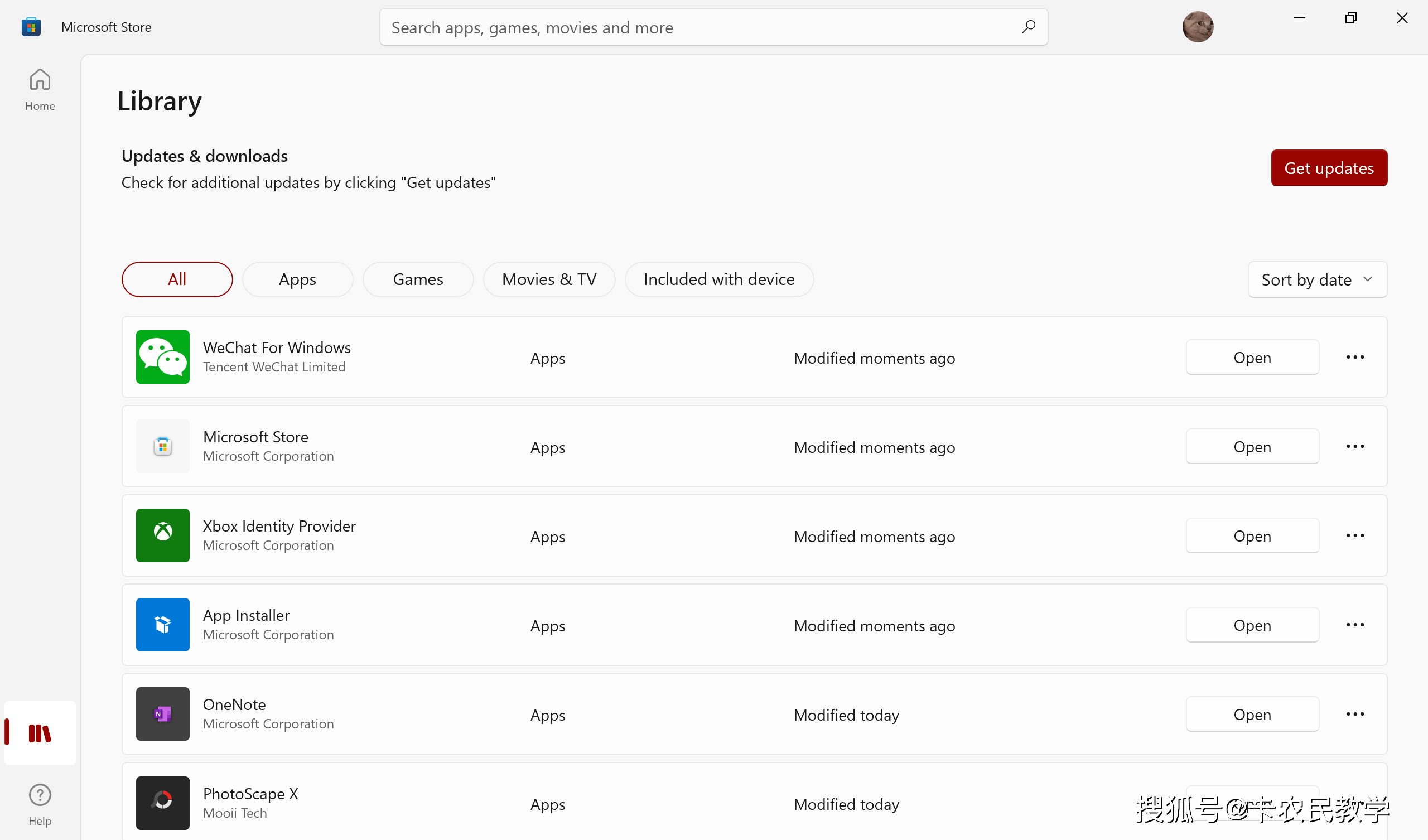This screenshot has width=1428, height=840.
Task: Click the WeChat For Windows title
Action: (x=277, y=347)
